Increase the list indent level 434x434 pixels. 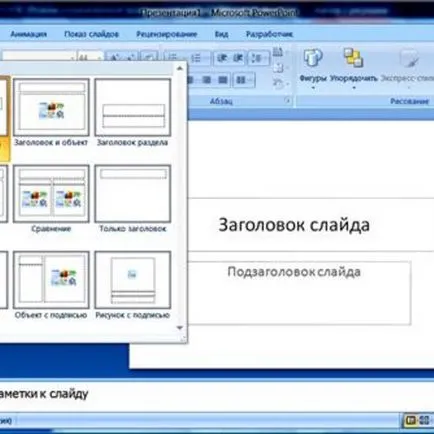(x=238, y=58)
